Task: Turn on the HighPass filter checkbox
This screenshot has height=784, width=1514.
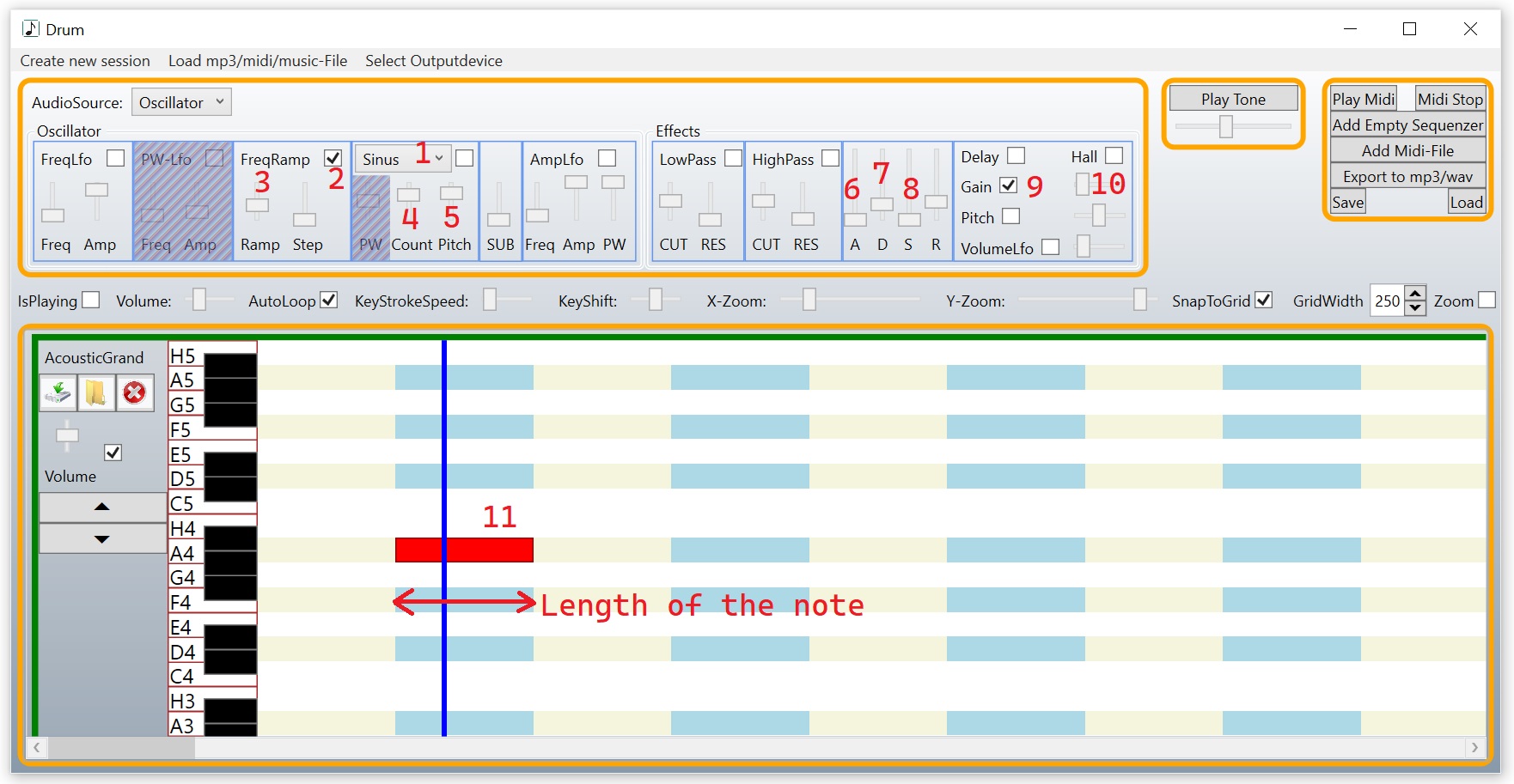Action: 830,158
